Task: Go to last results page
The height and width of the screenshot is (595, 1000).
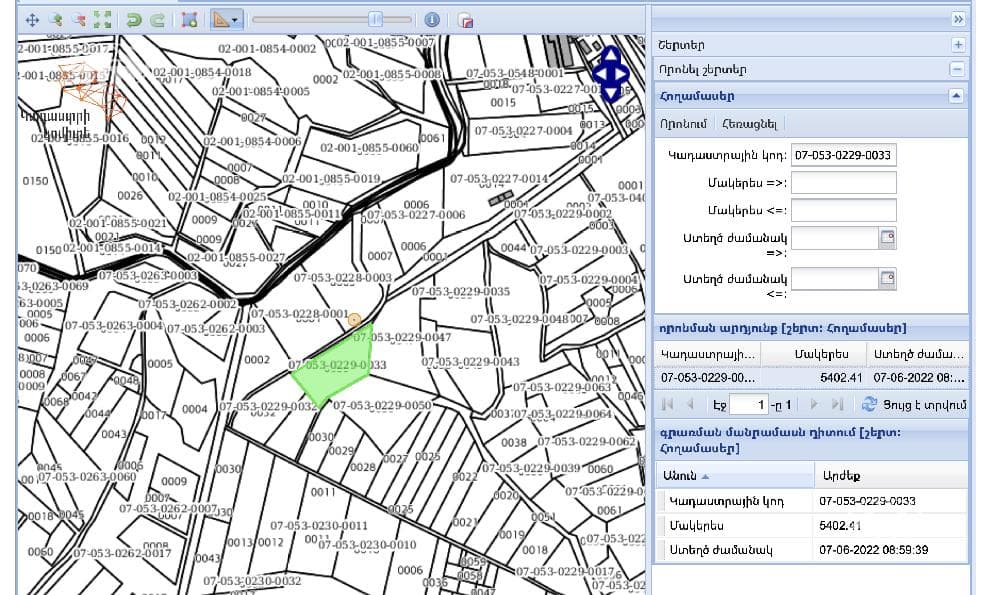Action: click(837, 404)
